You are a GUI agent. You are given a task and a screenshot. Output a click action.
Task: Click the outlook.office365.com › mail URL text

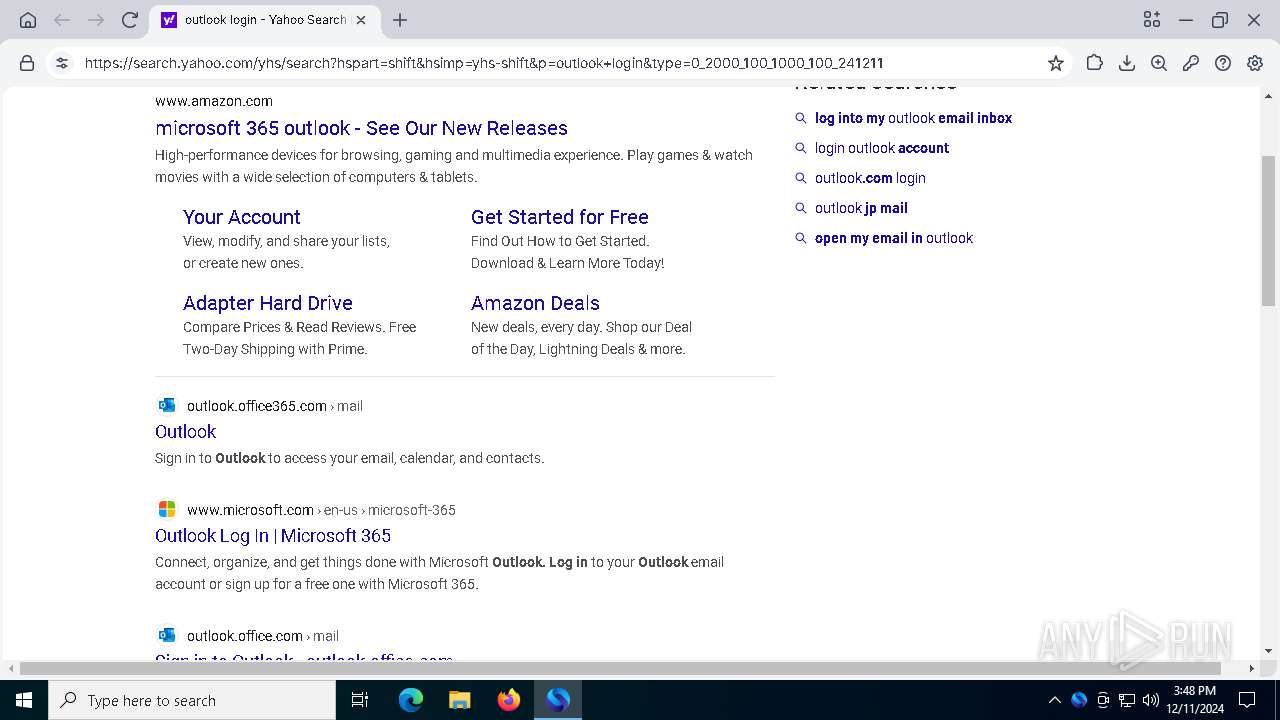point(274,406)
